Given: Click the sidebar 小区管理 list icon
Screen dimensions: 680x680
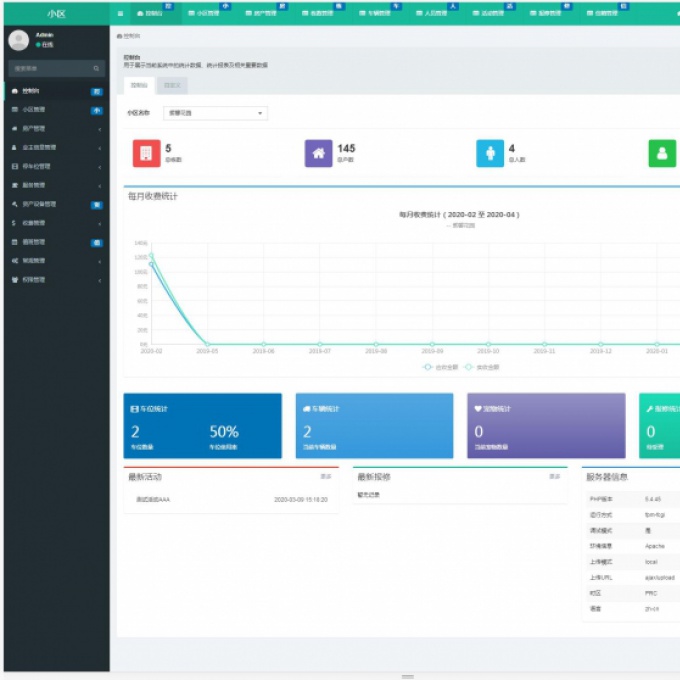Looking at the screenshot, I should click(15, 110).
